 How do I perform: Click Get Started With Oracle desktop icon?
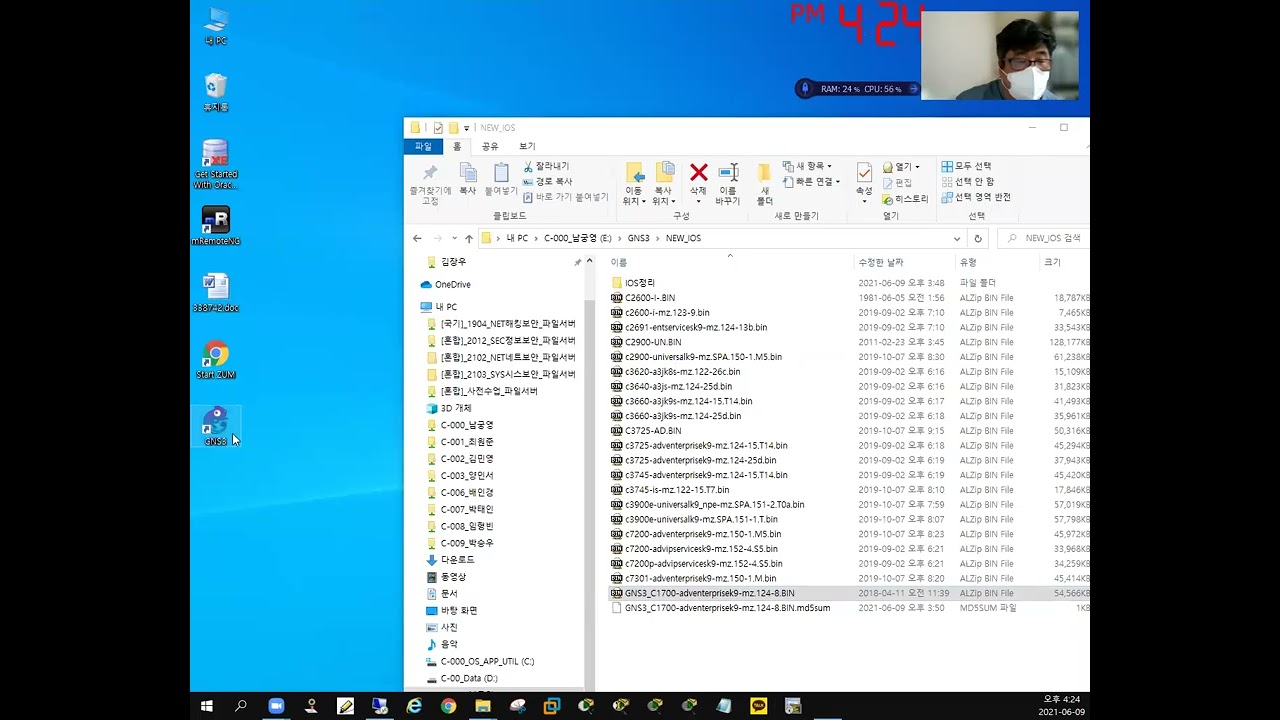click(216, 164)
